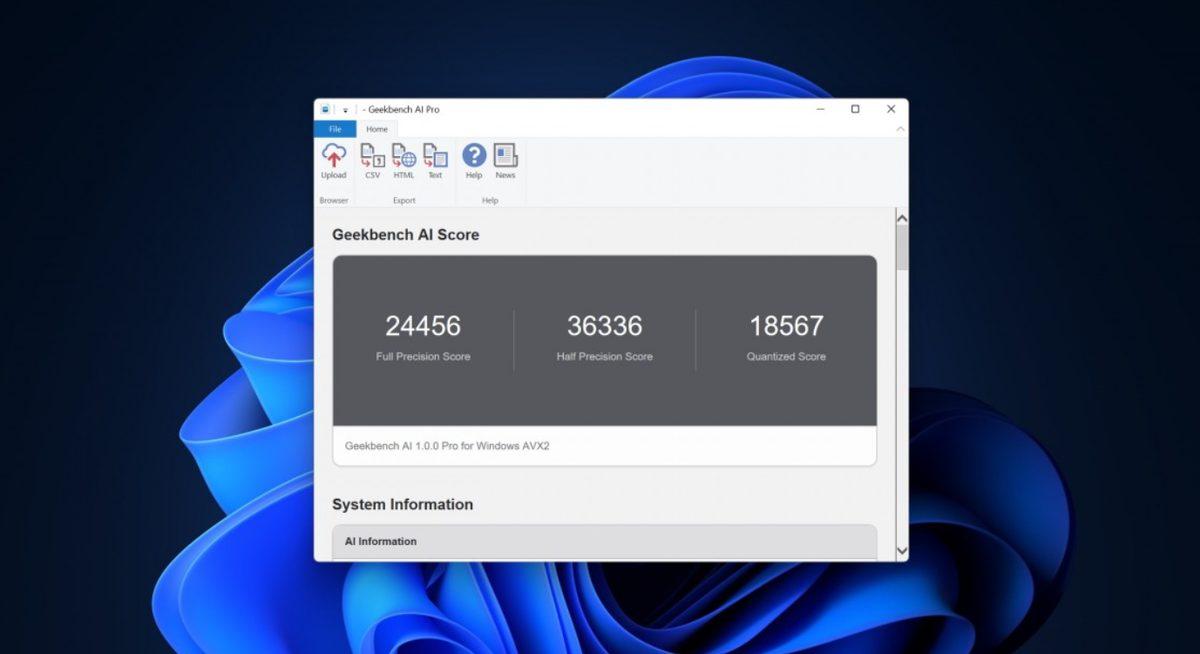Image resolution: width=1200 pixels, height=654 pixels.
Task: Open the quick access toolbar dropdown arrow
Action: pos(345,110)
